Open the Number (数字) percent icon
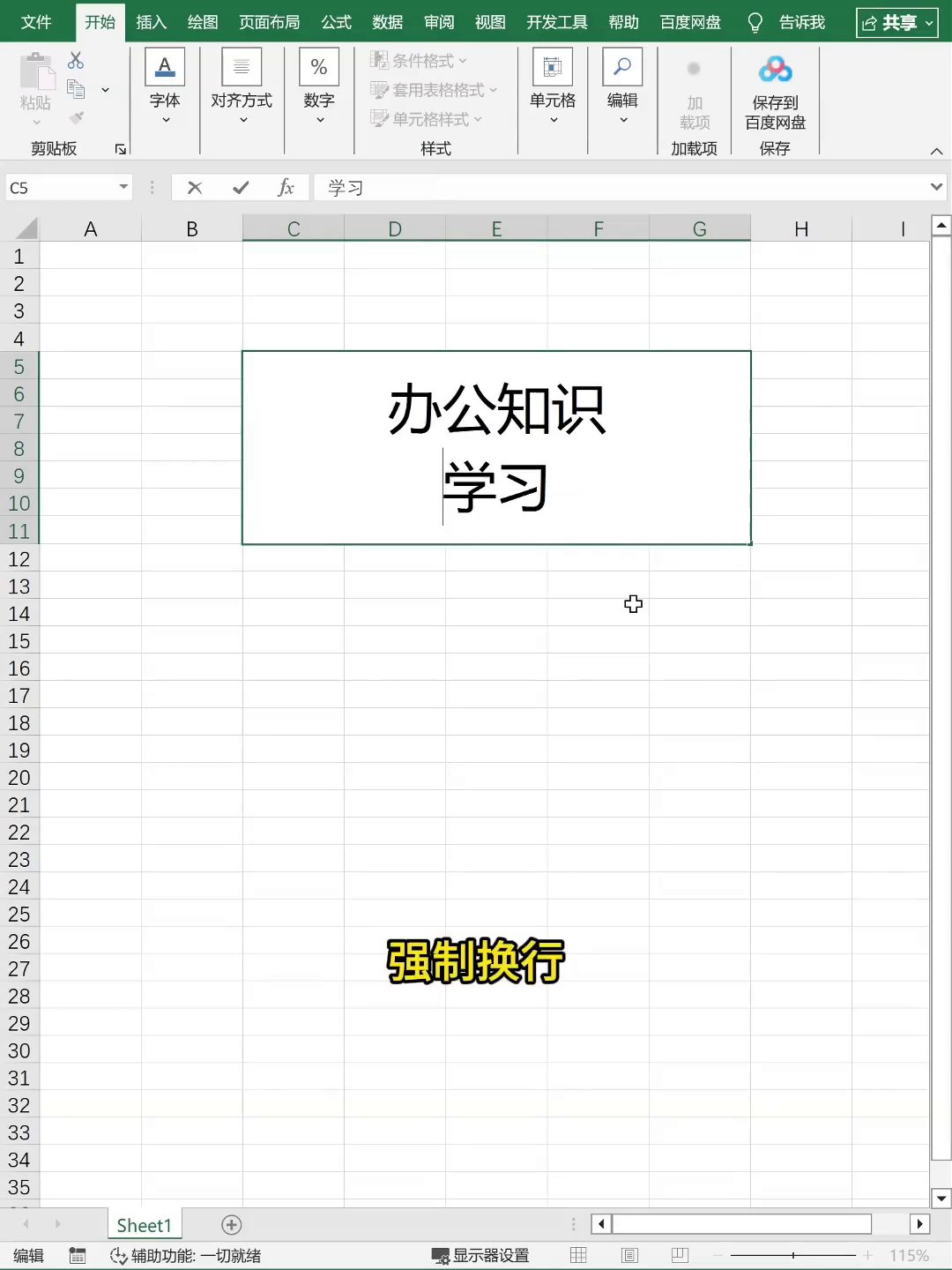This screenshot has height=1270, width=952. pos(319,67)
